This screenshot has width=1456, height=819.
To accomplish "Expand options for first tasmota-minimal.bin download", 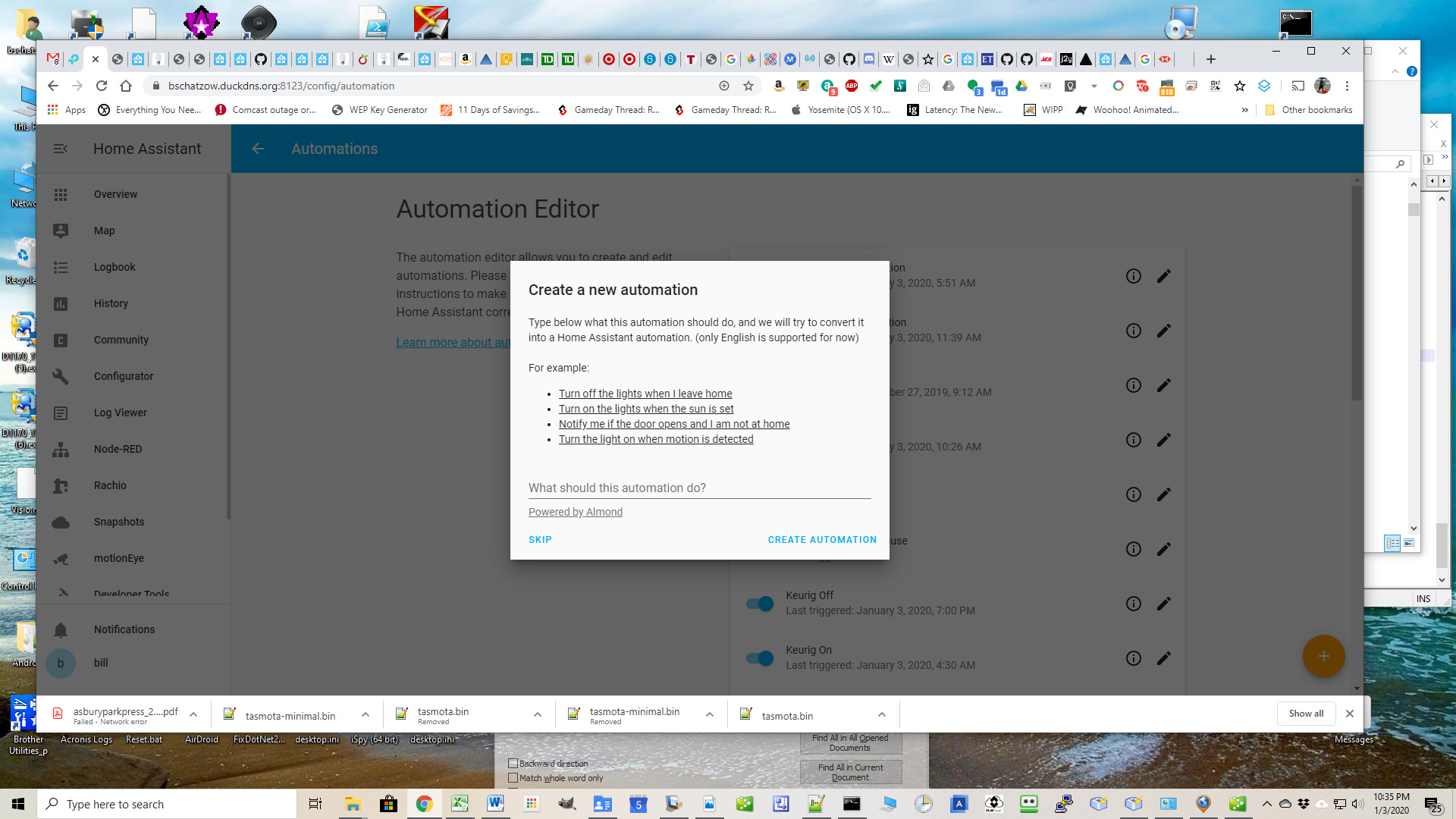I will pyautogui.click(x=366, y=714).
